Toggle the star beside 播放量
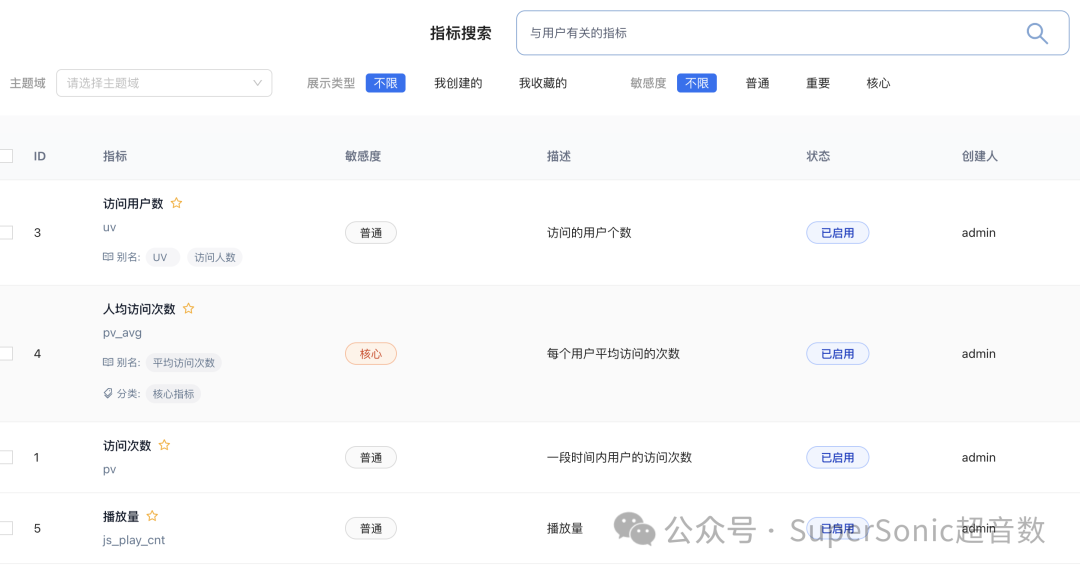The height and width of the screenshot is (574, 1080). coord(153,516)
